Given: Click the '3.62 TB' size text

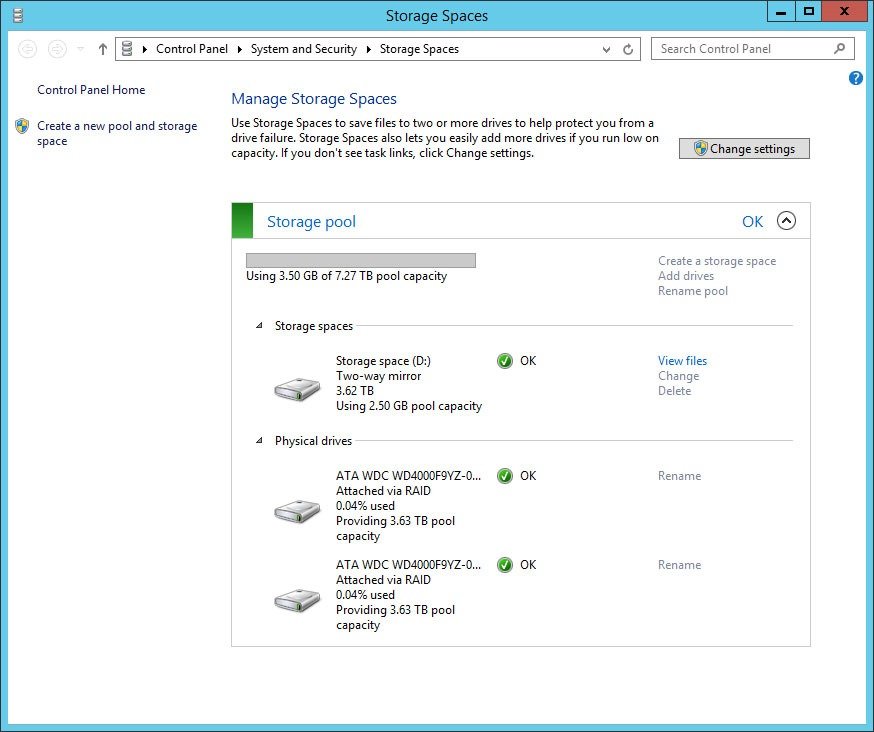Looking at the screenshot, I should [x=355, y=391].
